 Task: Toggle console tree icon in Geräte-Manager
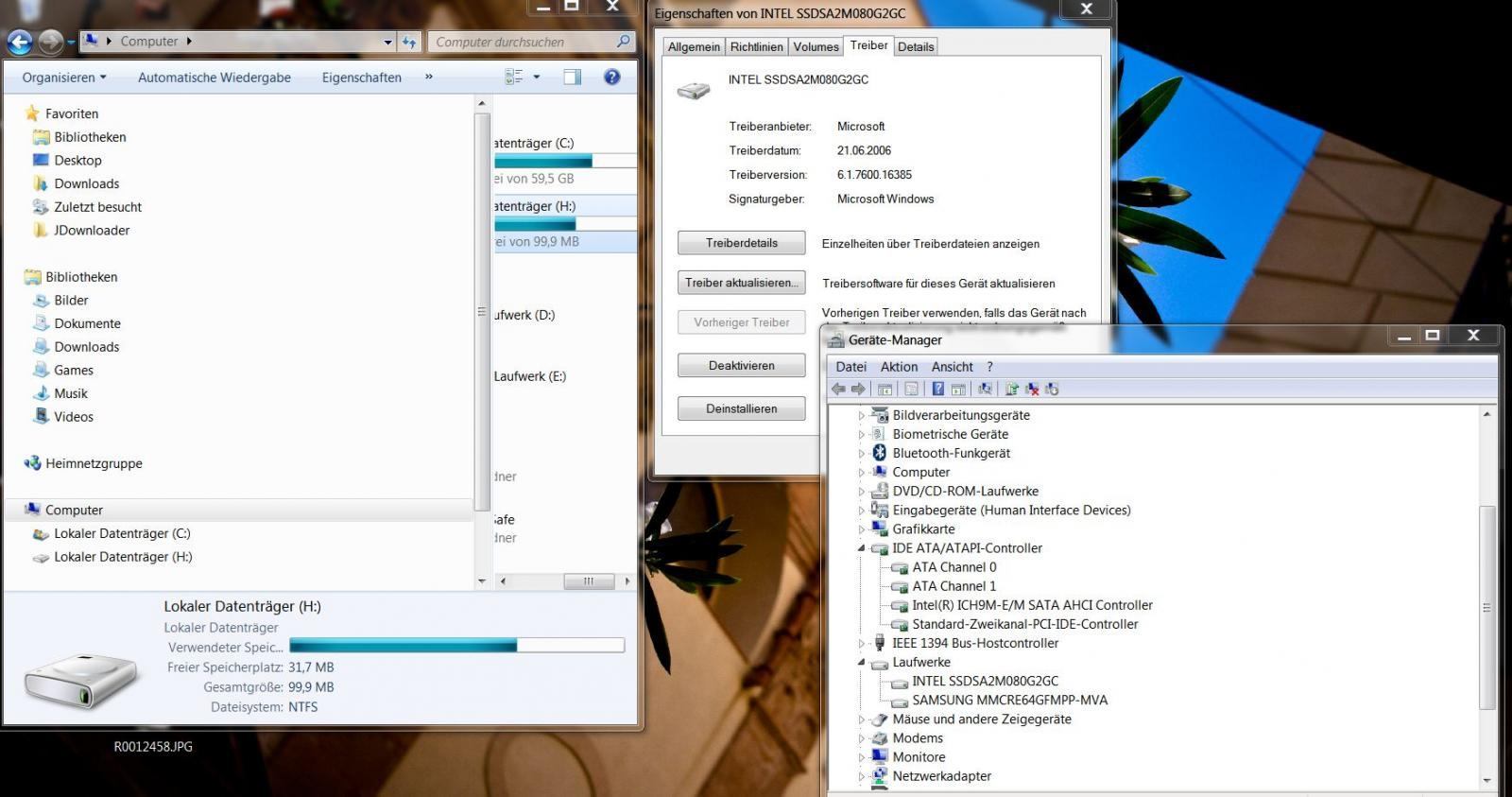coord(885,389)
